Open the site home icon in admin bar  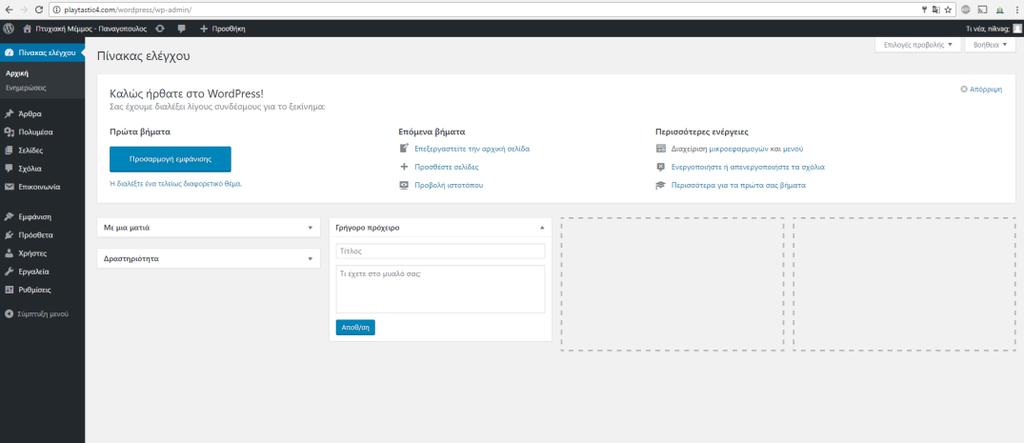click(x=27, y=29)
